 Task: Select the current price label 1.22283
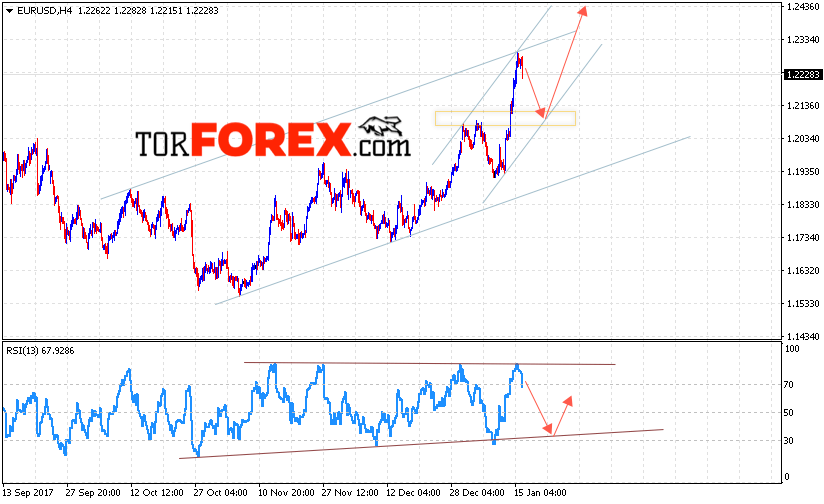click(x=802, y=75)
